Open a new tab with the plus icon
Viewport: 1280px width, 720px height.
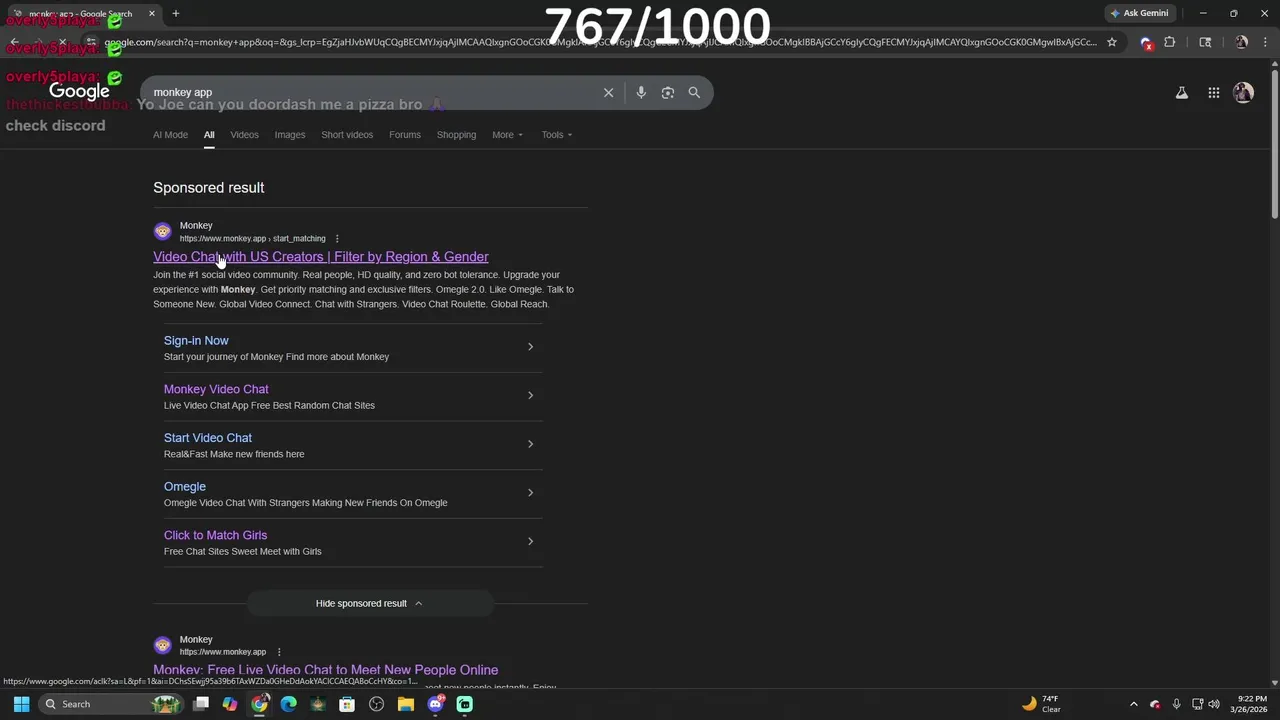[x=175, y=13]
